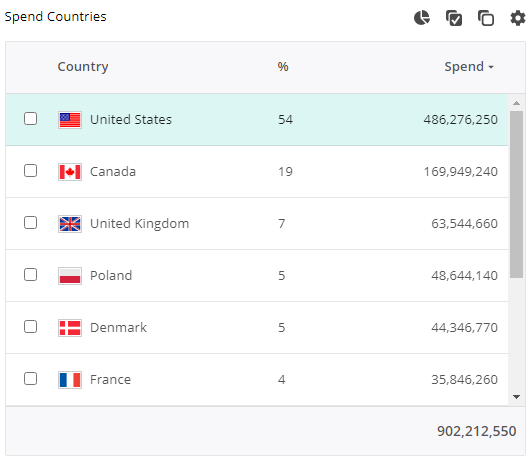Click the deselect all squares icon

pos(486,18)
